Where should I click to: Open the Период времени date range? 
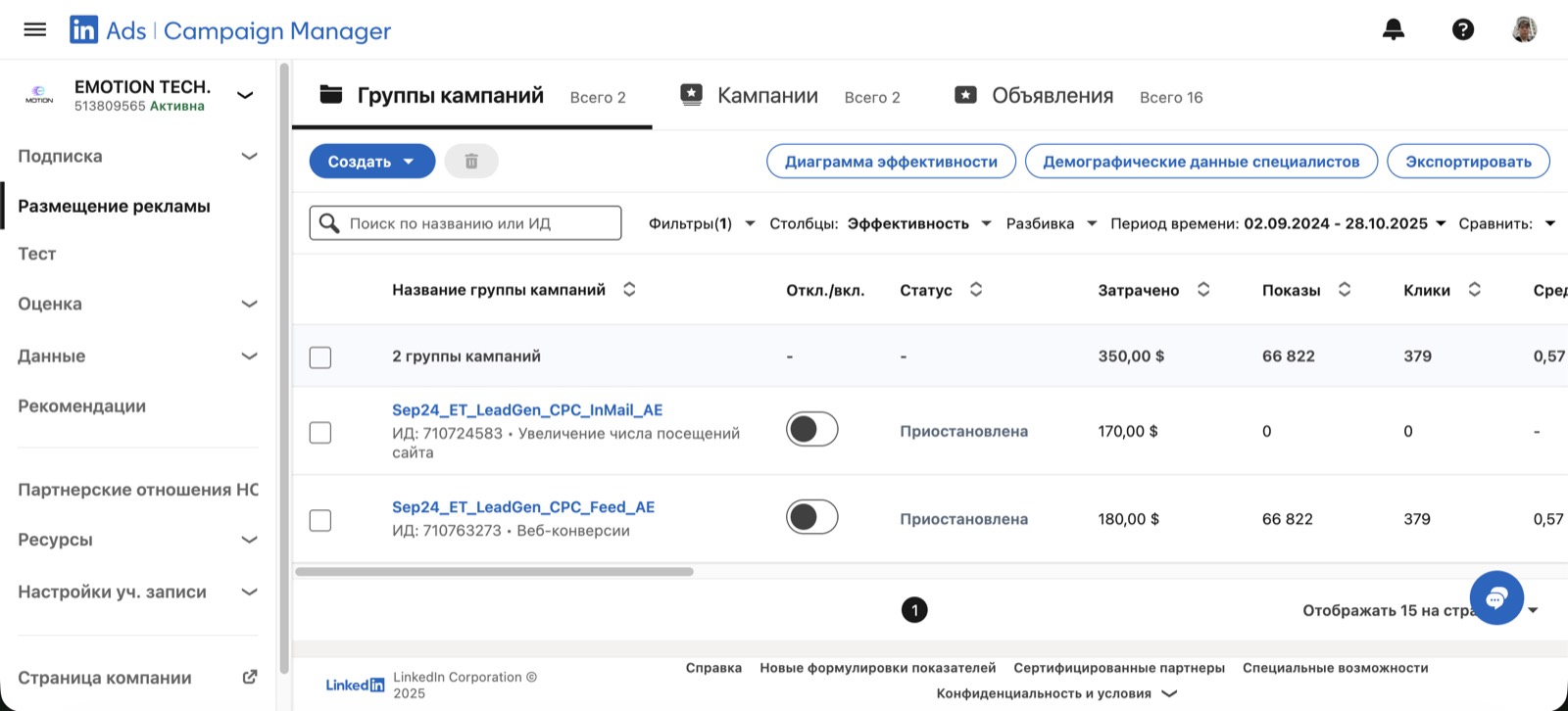pos(1278,223)
